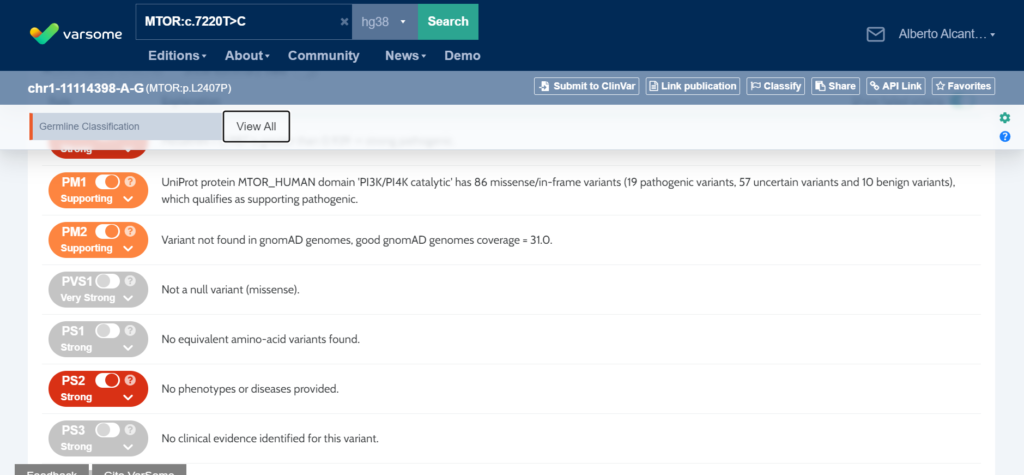
Task: Toggle the PM1 rule switch off
Action: pos(107,182)
